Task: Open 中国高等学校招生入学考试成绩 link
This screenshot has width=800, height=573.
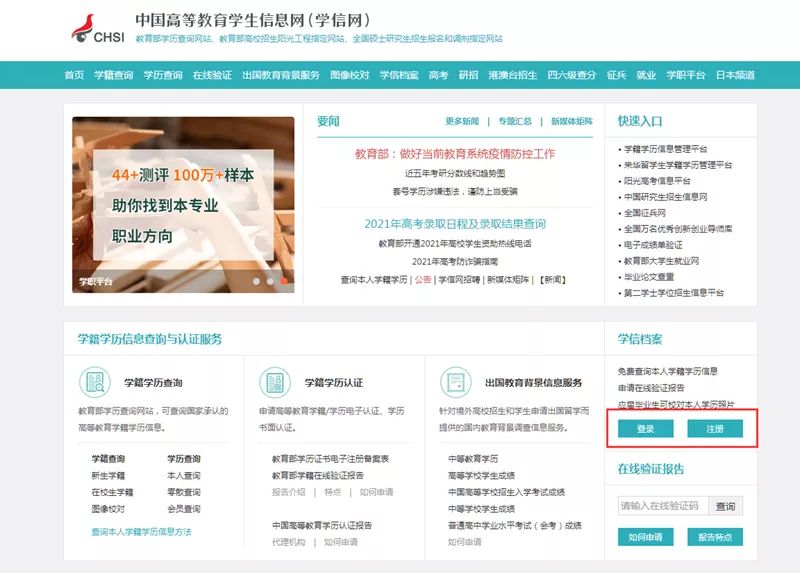Action: pos(507,492)
